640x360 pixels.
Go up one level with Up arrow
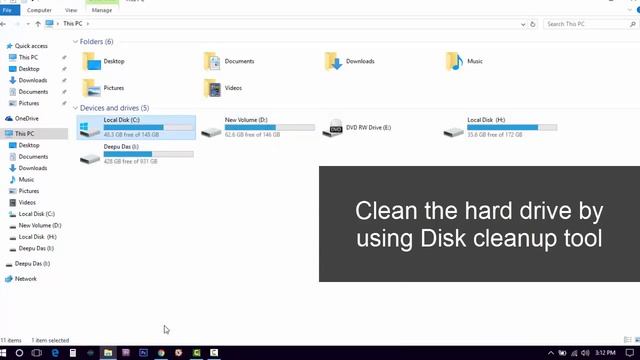38,24
